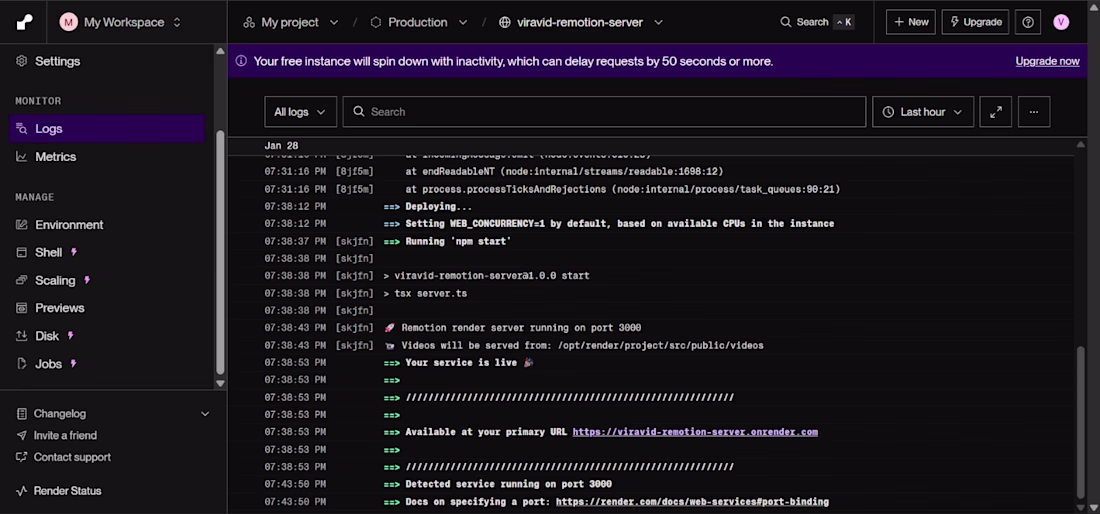Open the render.com docs port-binding link
This screenshot has height=514, width=1100.
tap(692, 502)
